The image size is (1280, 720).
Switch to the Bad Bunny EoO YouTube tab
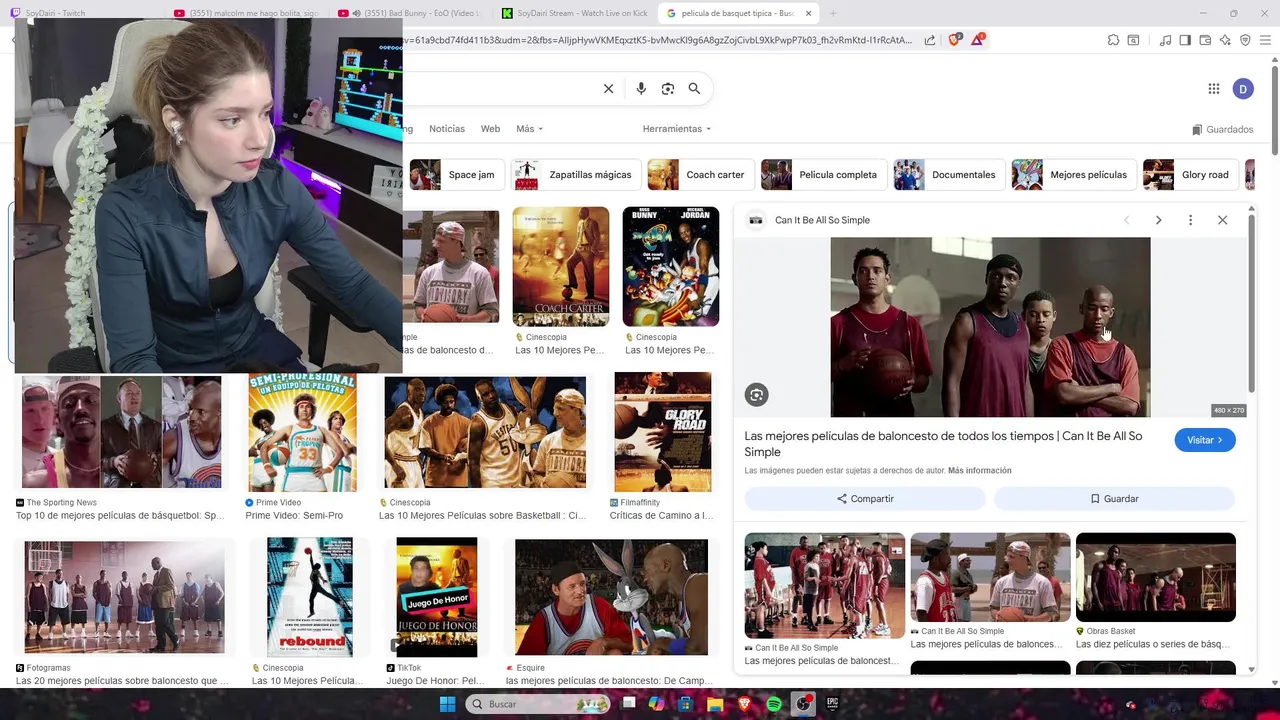410,13
